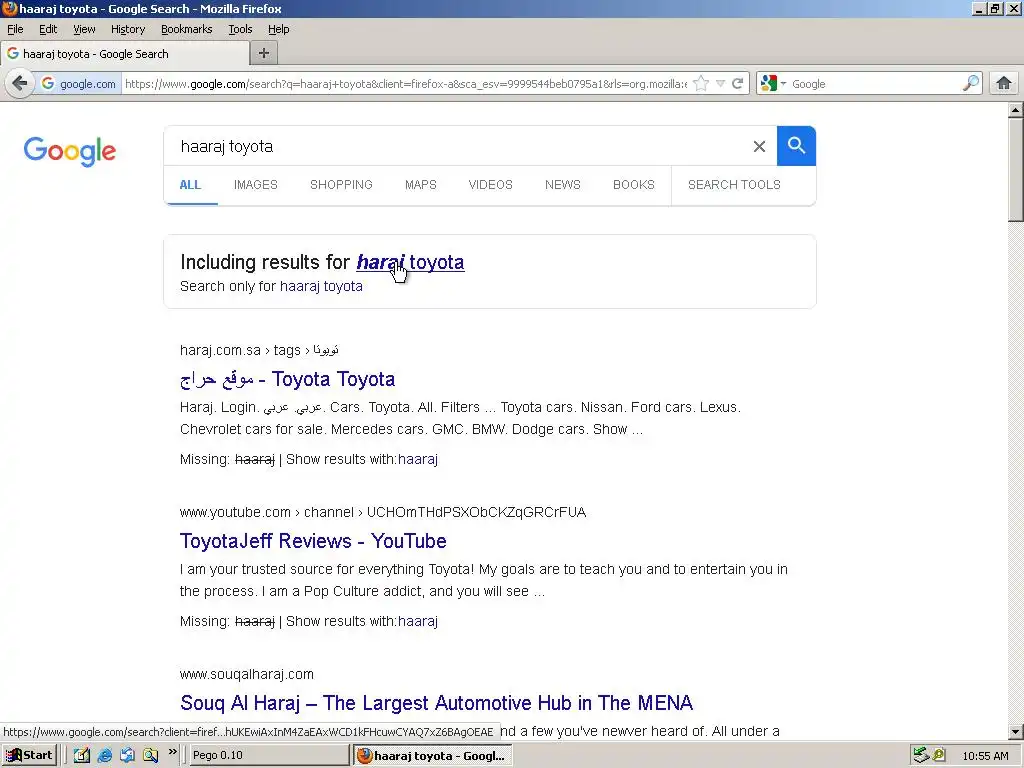Switch to the NEWS tab
The width and height of the screenshot is (1024, 768).
tap(563, 185)
